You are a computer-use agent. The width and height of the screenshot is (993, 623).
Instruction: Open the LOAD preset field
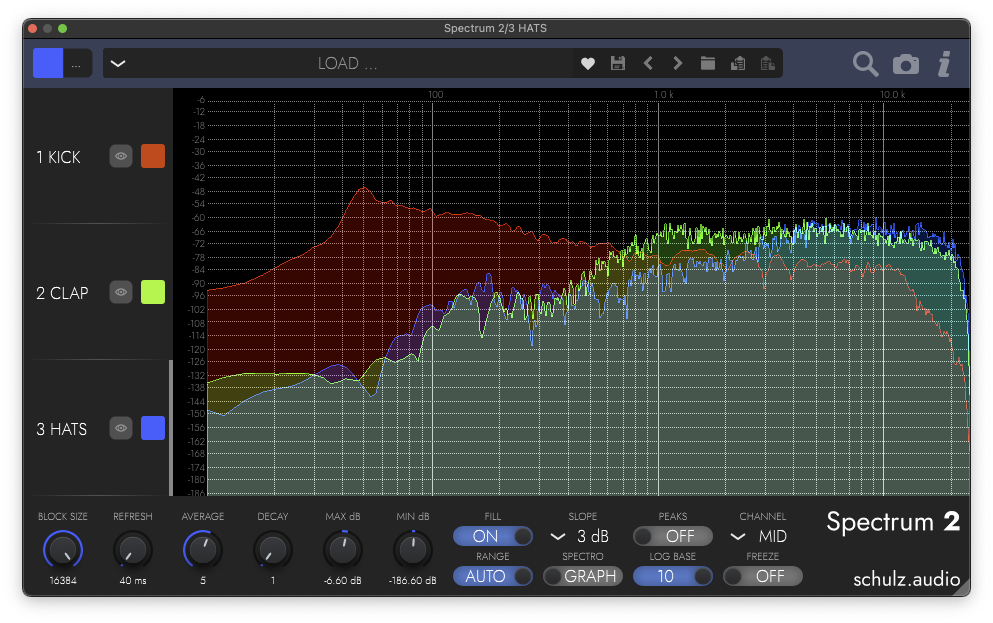click(348, 63)
